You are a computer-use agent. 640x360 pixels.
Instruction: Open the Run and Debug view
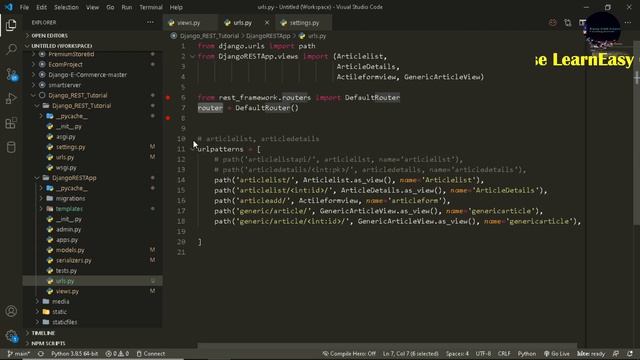(x=11, y=98)
